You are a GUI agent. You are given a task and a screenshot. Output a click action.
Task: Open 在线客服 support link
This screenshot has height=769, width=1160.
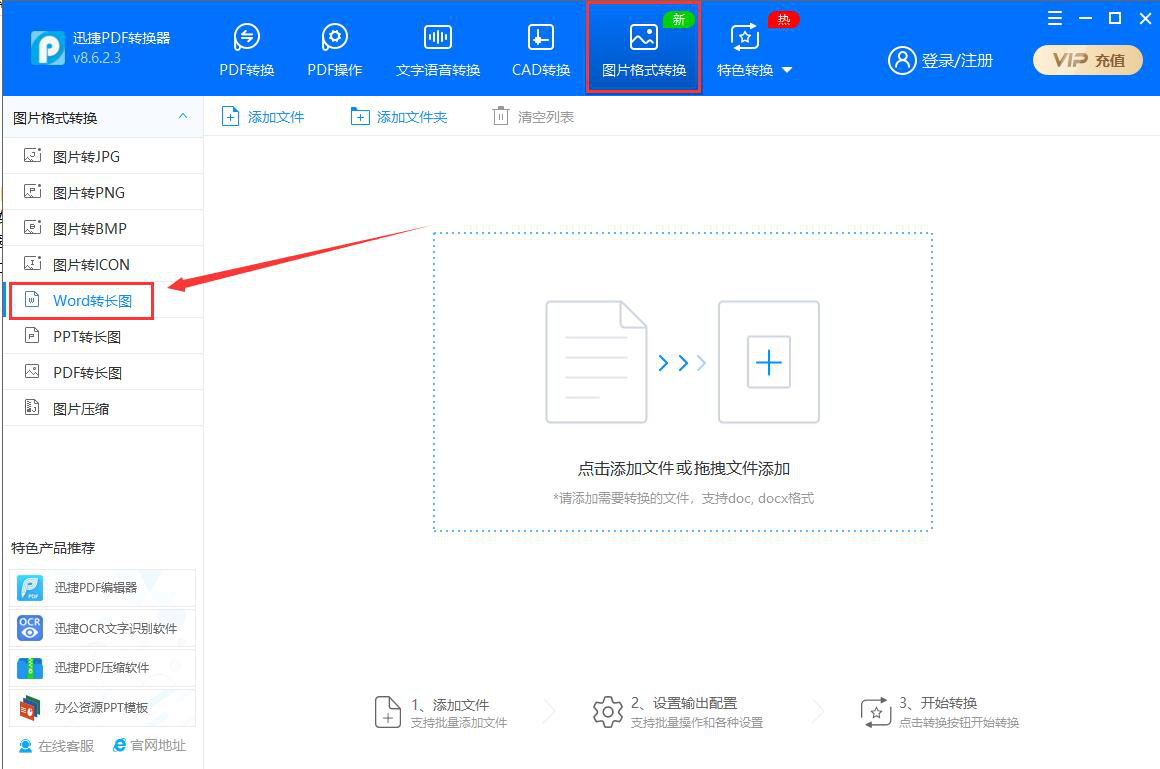pyautogui.click(x=56, y=746)
